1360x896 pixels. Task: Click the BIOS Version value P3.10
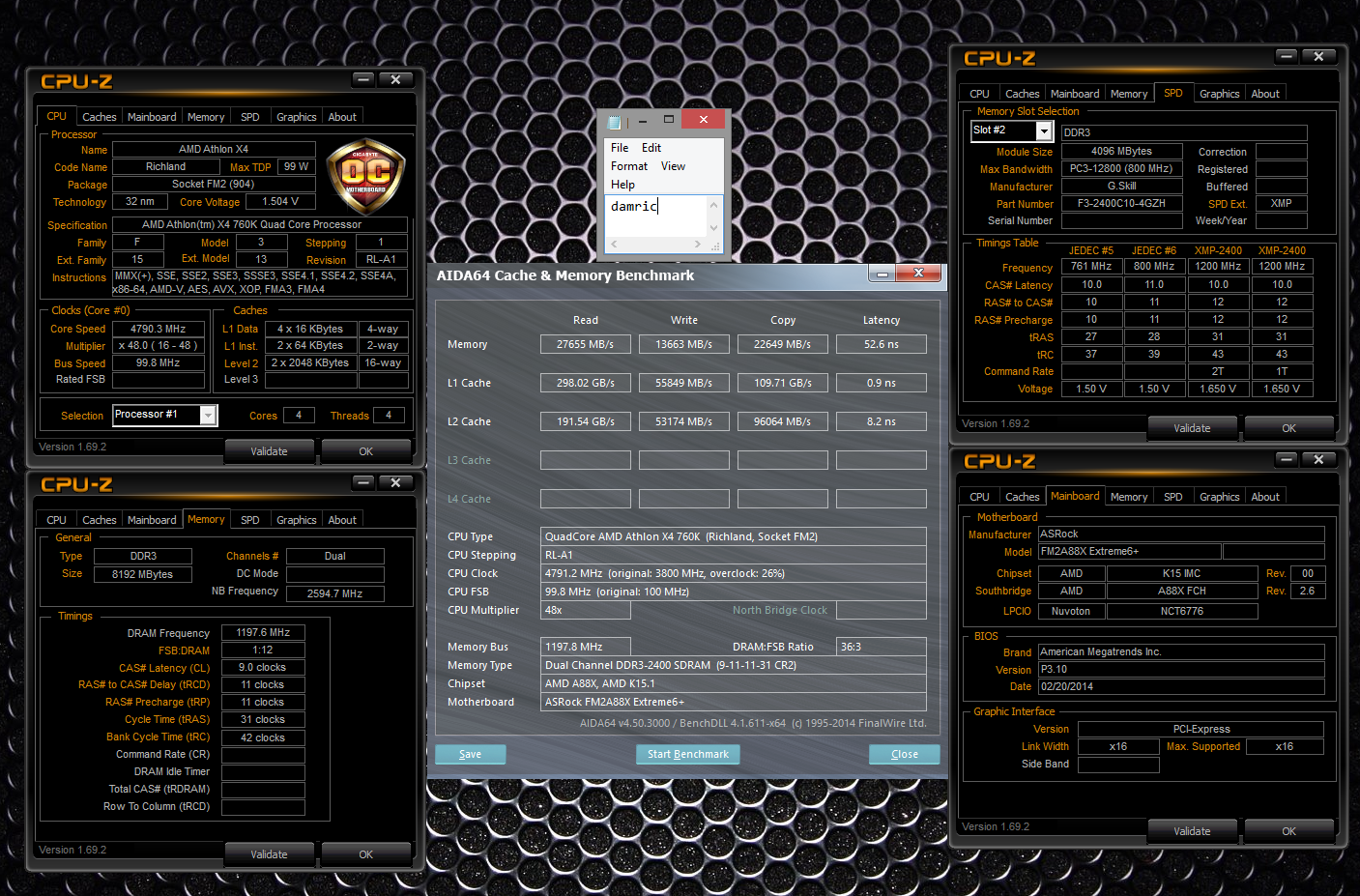point(1181,670)
